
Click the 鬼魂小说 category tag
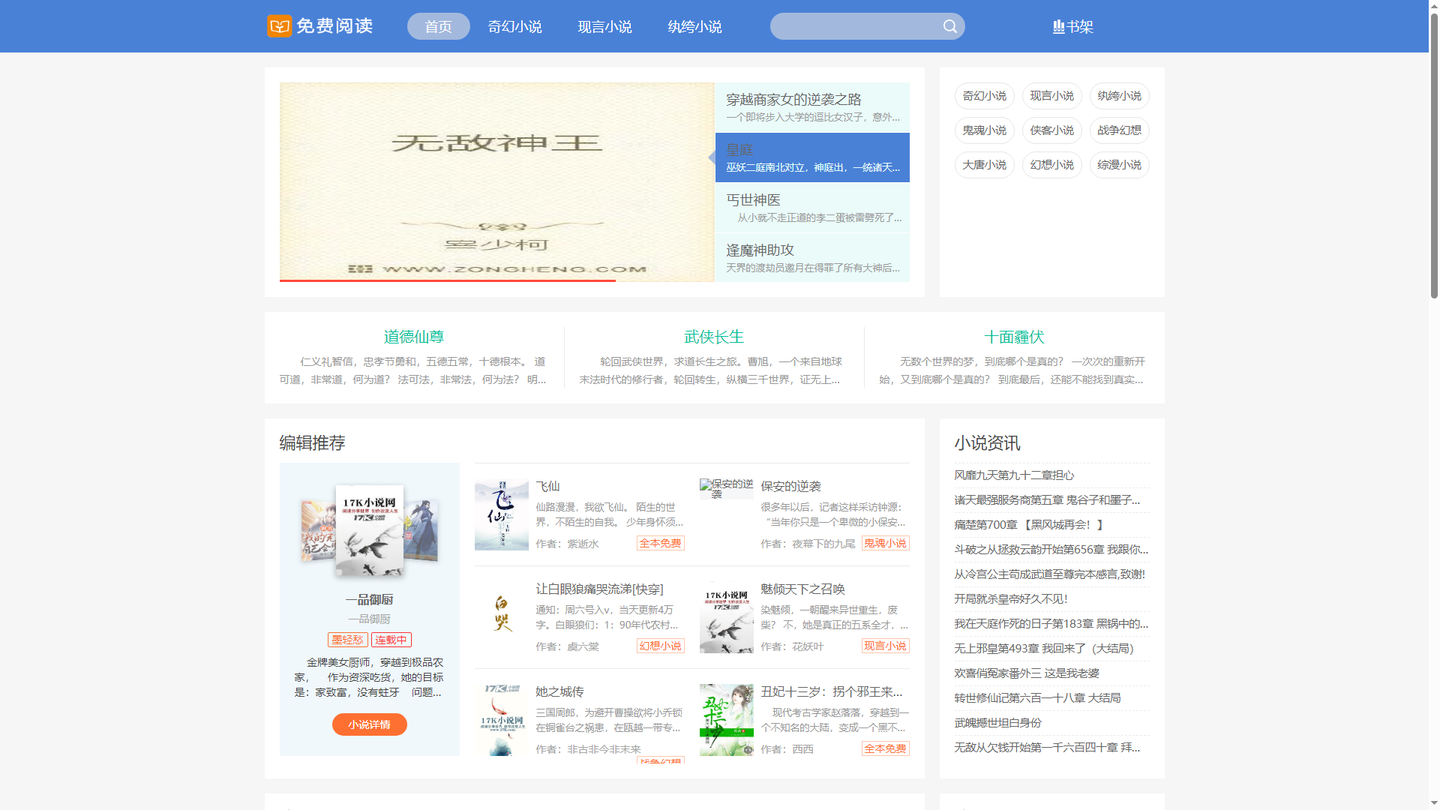984,130
